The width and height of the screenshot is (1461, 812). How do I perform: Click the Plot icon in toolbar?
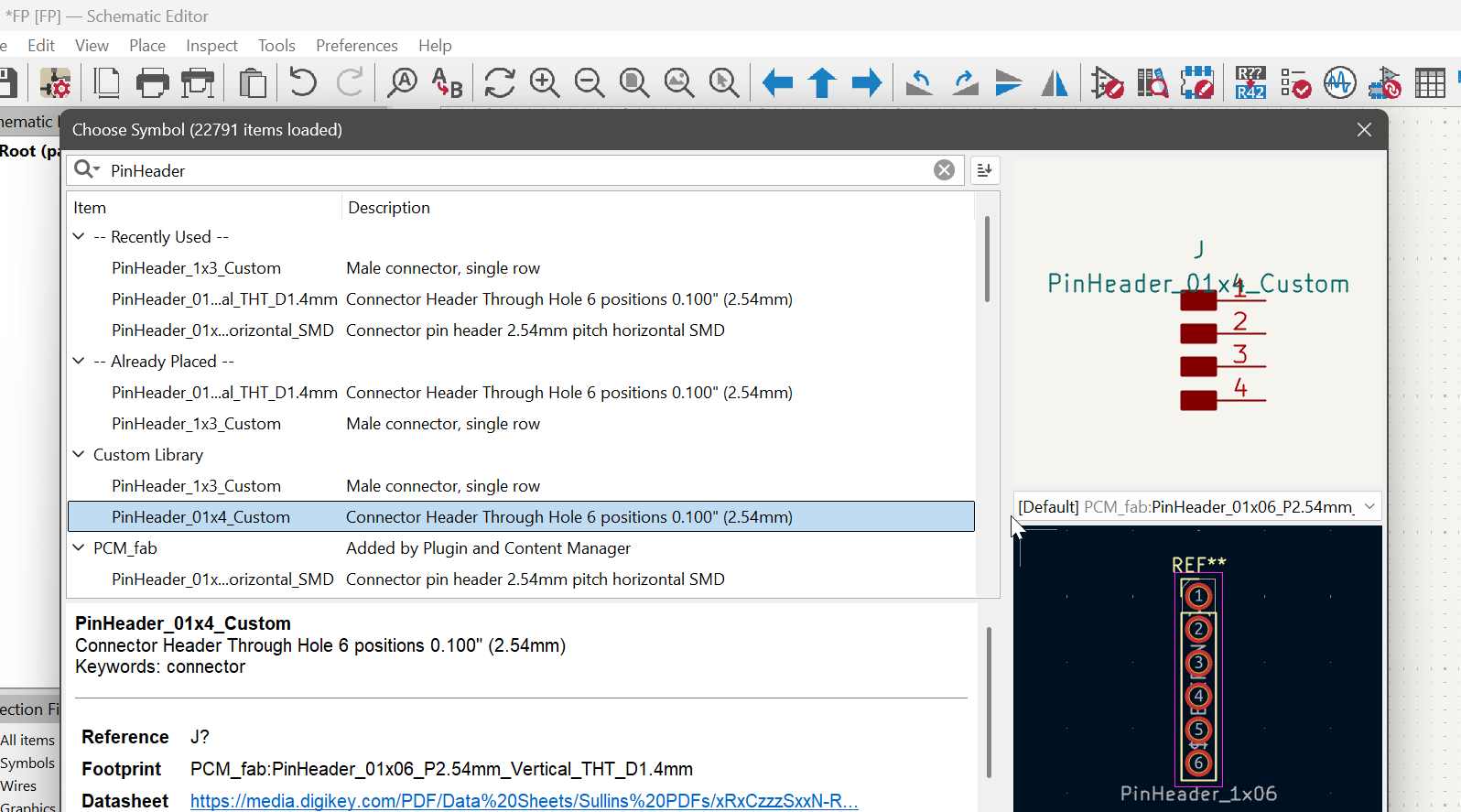point(198,83)
